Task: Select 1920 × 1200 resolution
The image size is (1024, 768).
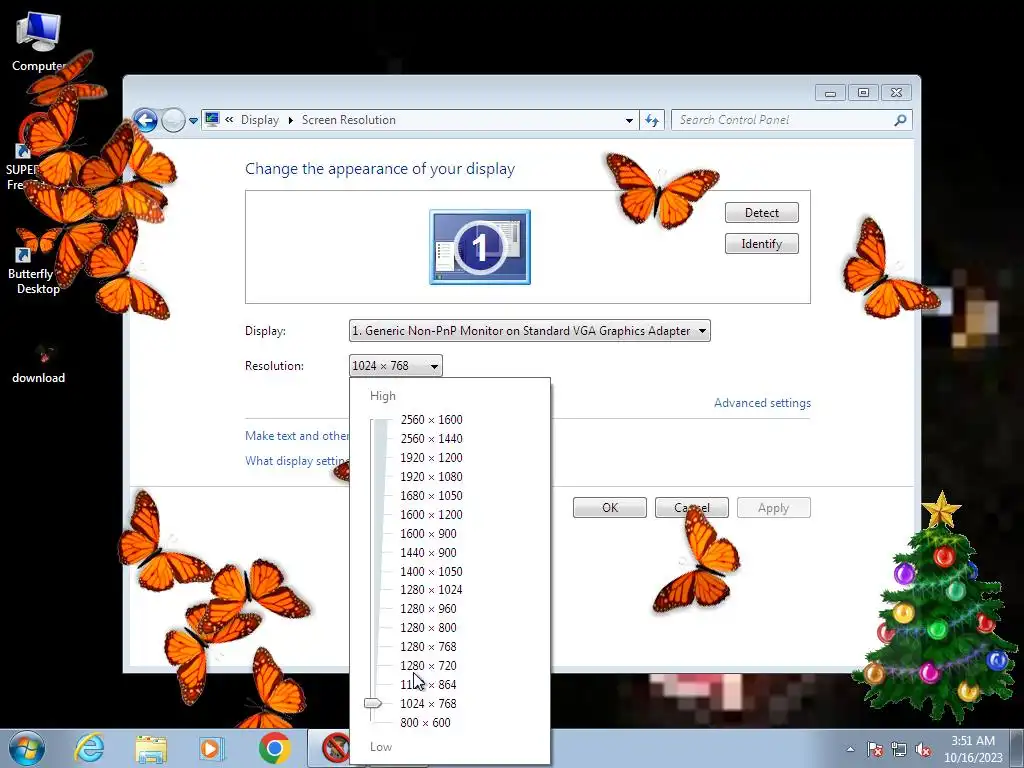Action: (x=431, y=457)
